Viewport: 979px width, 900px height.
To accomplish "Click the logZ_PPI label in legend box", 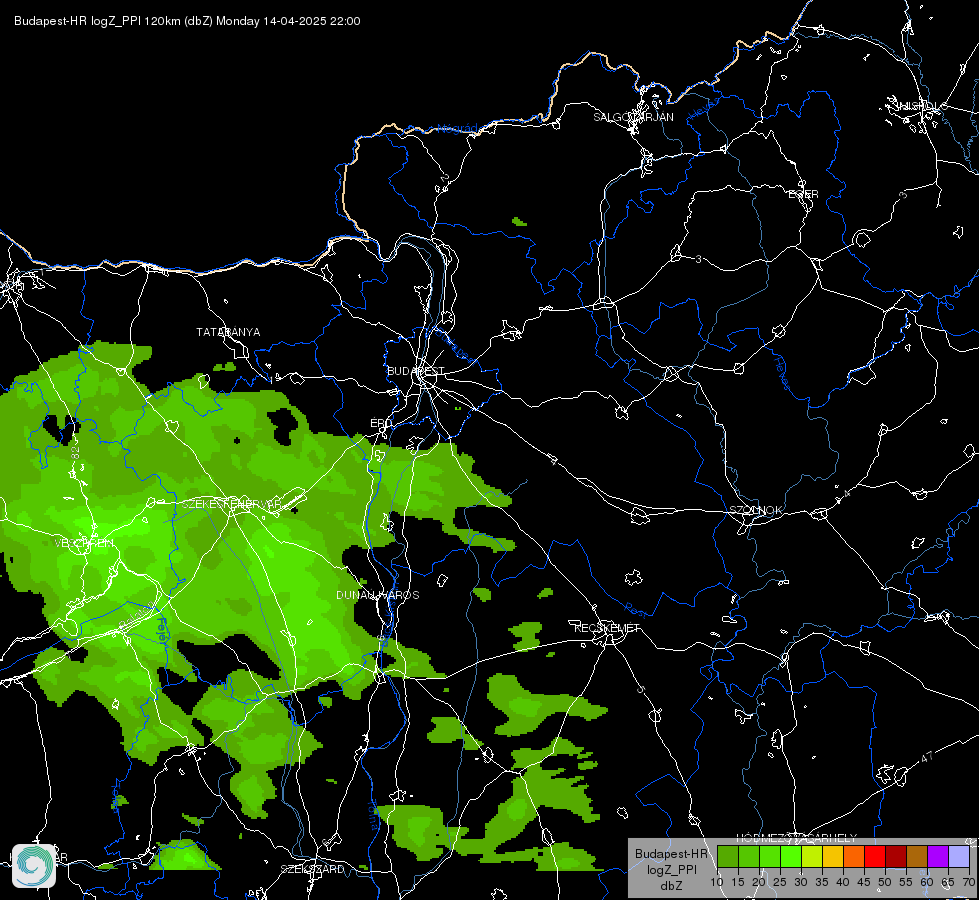I will [x=672, y=869].
